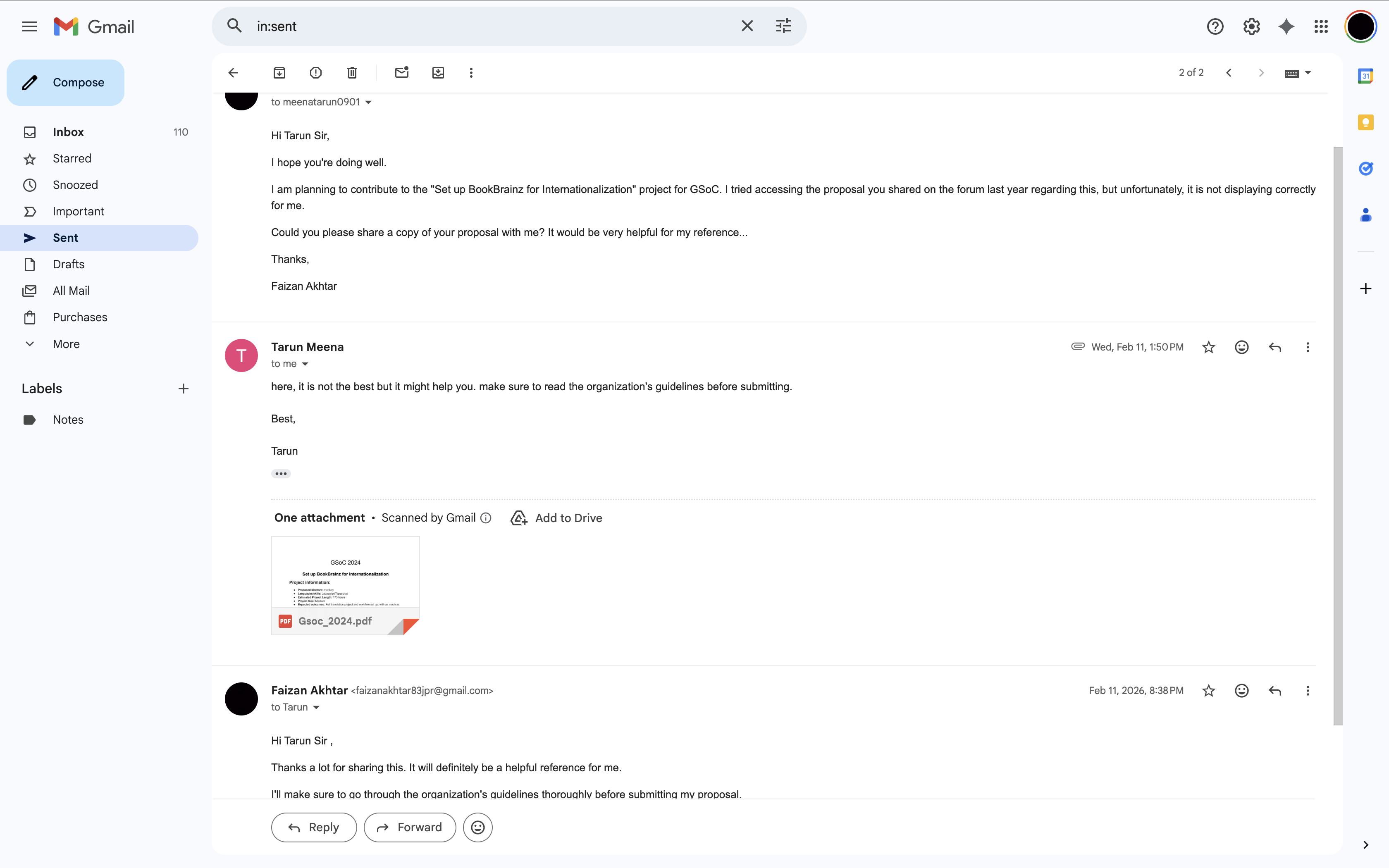Report this conversation as spam
The width and height of the screenshot is (1389, 868).
coord(316,73)
